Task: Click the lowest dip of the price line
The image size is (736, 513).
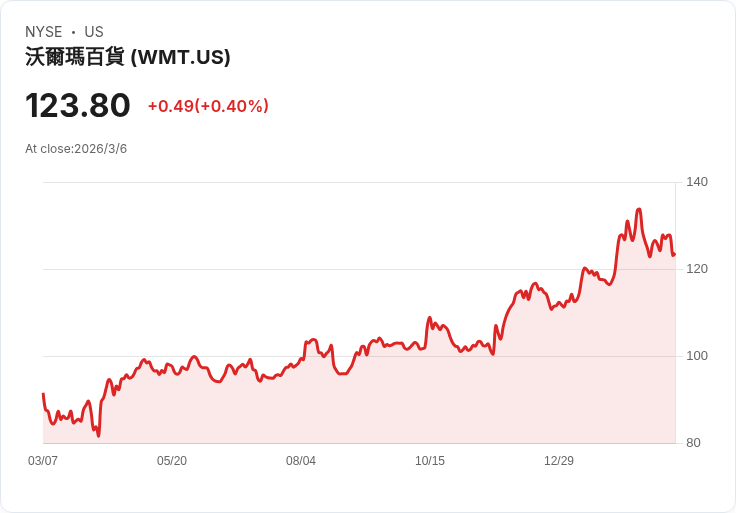Action: (99, 436)
